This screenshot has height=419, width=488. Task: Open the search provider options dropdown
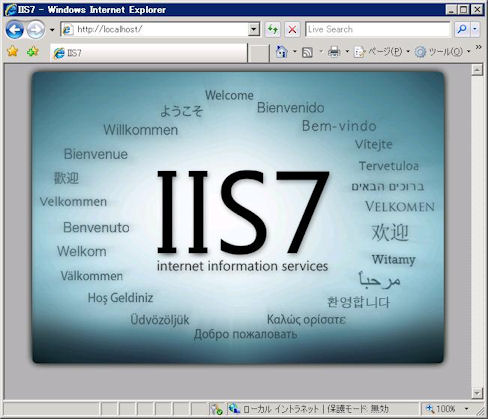point(475,29)
